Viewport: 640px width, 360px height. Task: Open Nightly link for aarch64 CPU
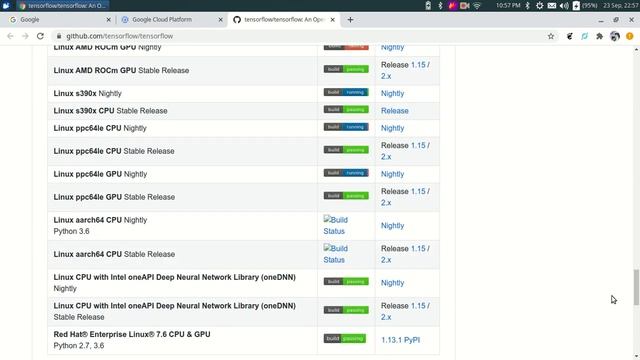click(392, 225)
